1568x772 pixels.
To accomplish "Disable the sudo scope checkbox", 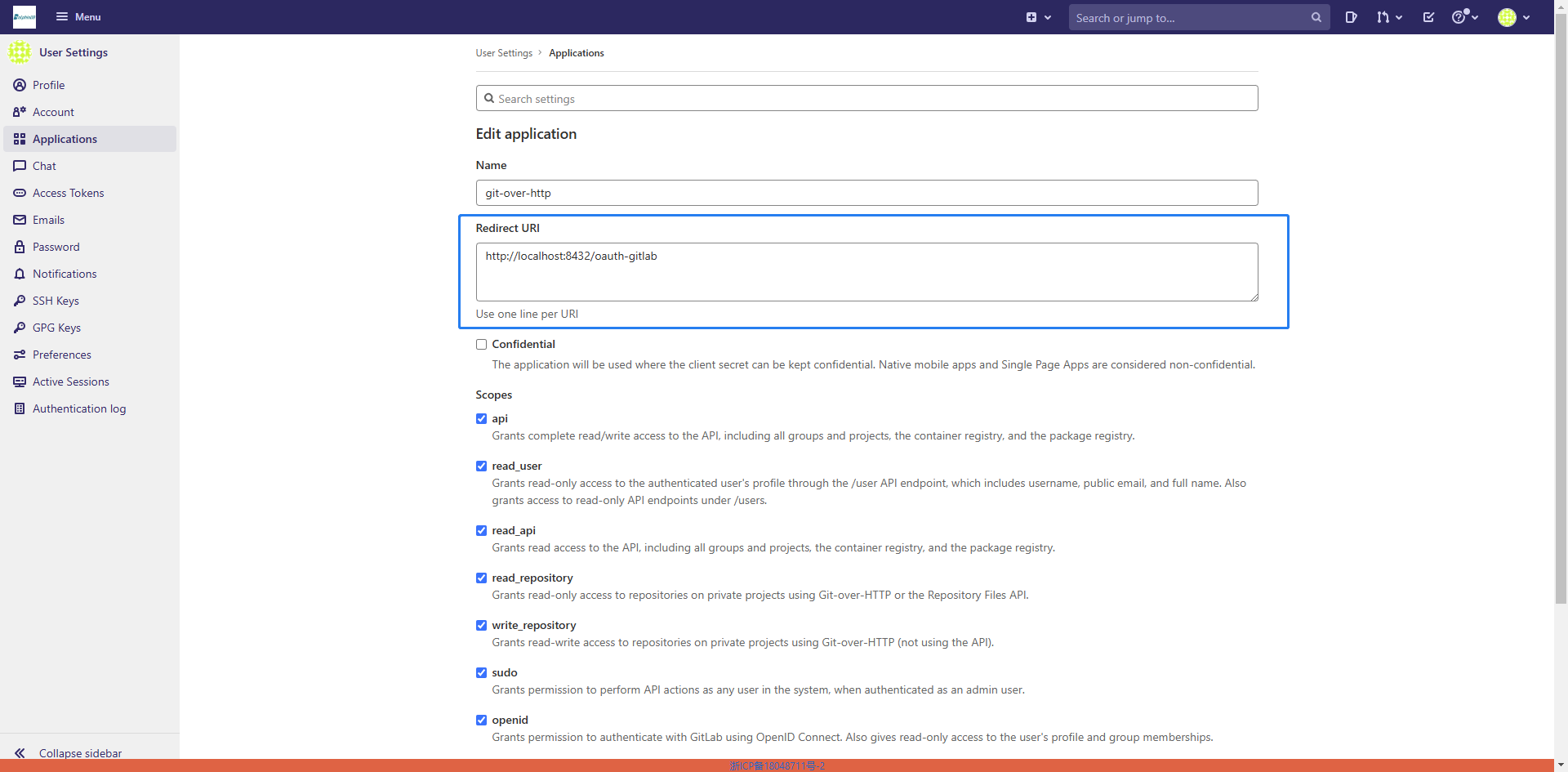I will pyautogui.click(x=482, y=673).
